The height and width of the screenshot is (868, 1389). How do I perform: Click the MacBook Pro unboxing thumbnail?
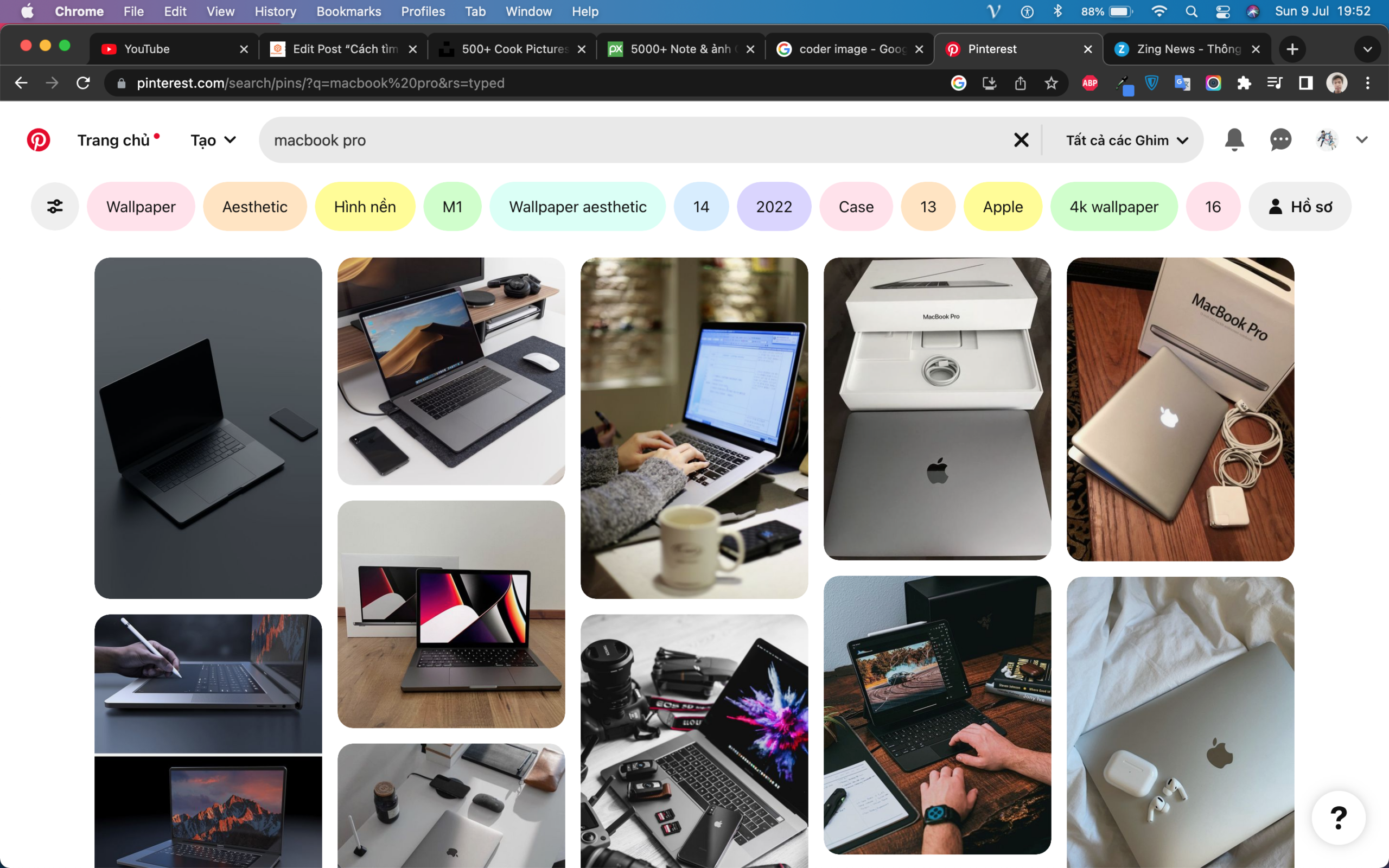coord(937,408)
